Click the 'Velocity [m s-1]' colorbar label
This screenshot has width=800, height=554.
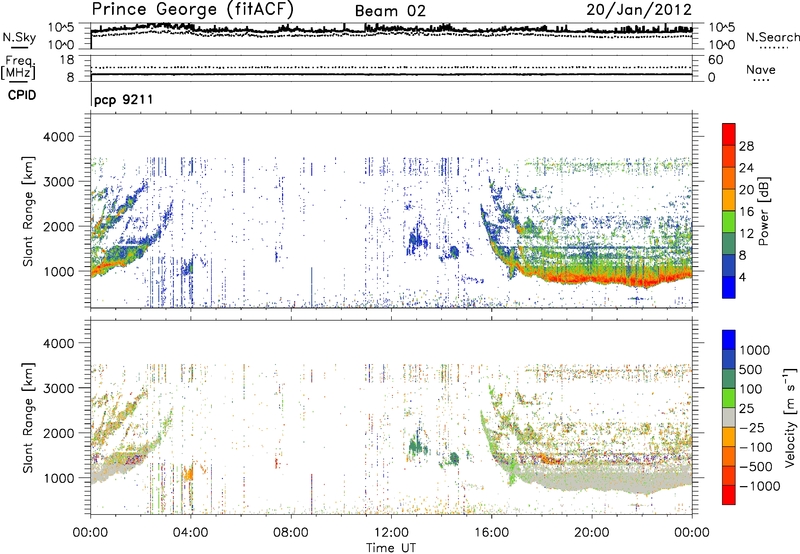click(x=790, y=417)
